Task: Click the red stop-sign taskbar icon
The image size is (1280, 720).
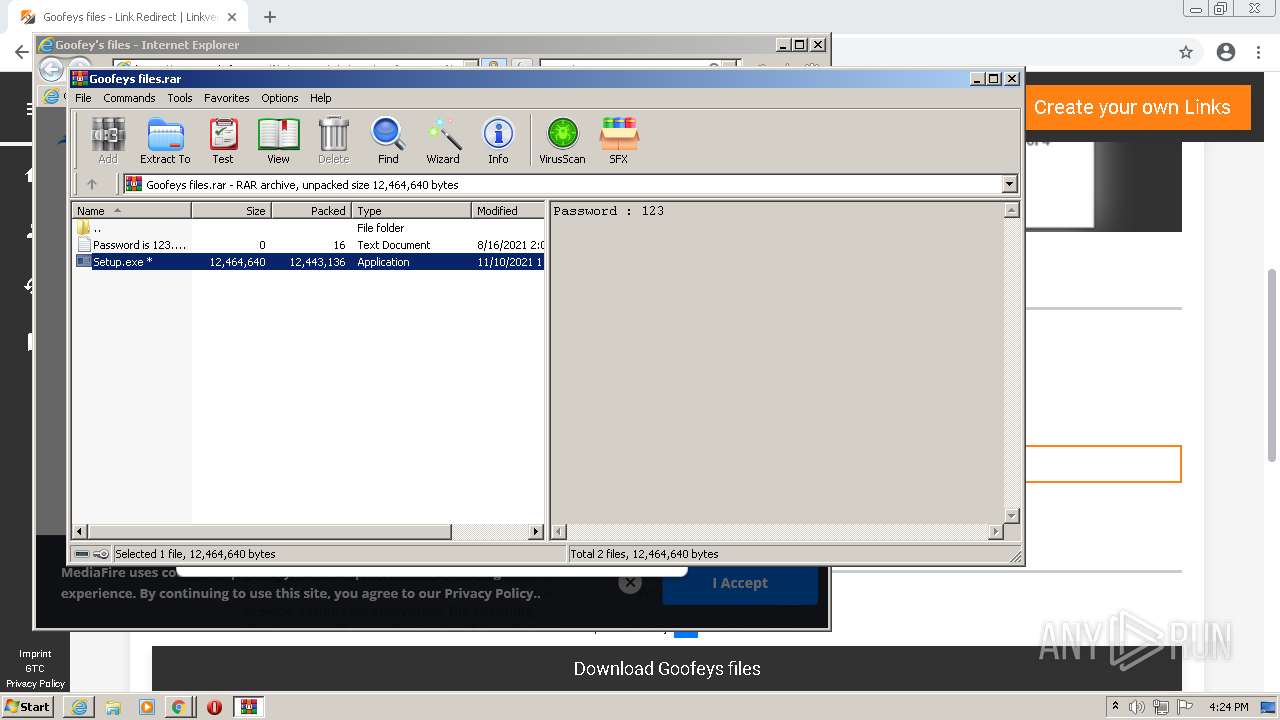Action: pyautogui.click(x=214, y=707)
